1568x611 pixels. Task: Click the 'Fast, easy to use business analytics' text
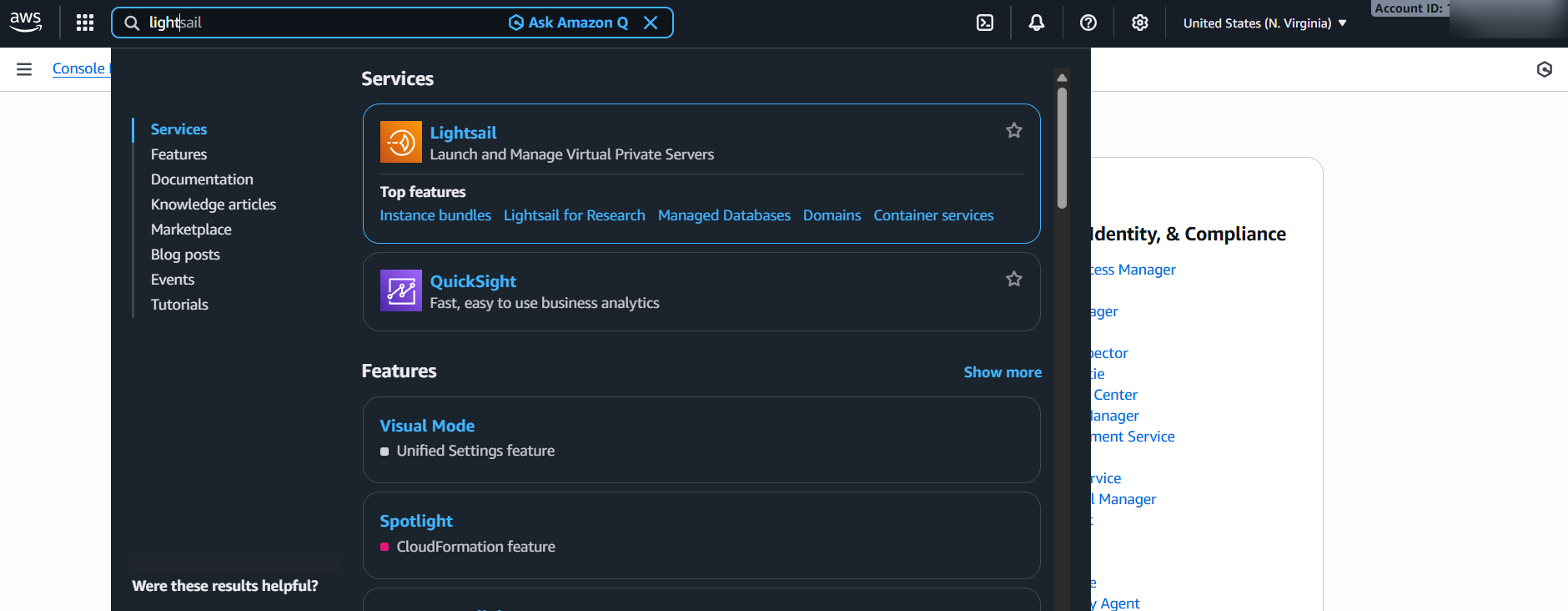coord(545,303)
